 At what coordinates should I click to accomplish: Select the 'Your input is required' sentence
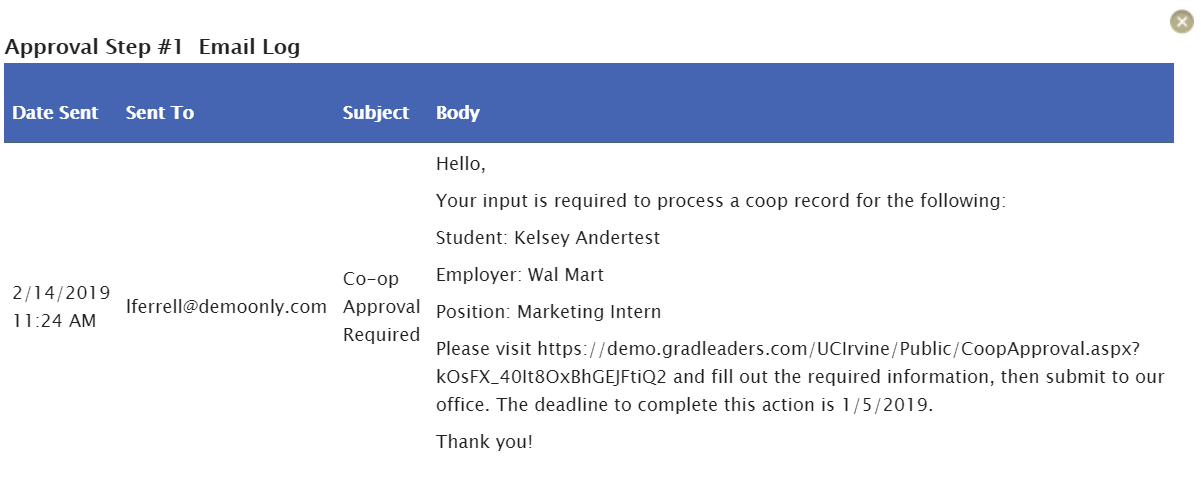(721, 201)
